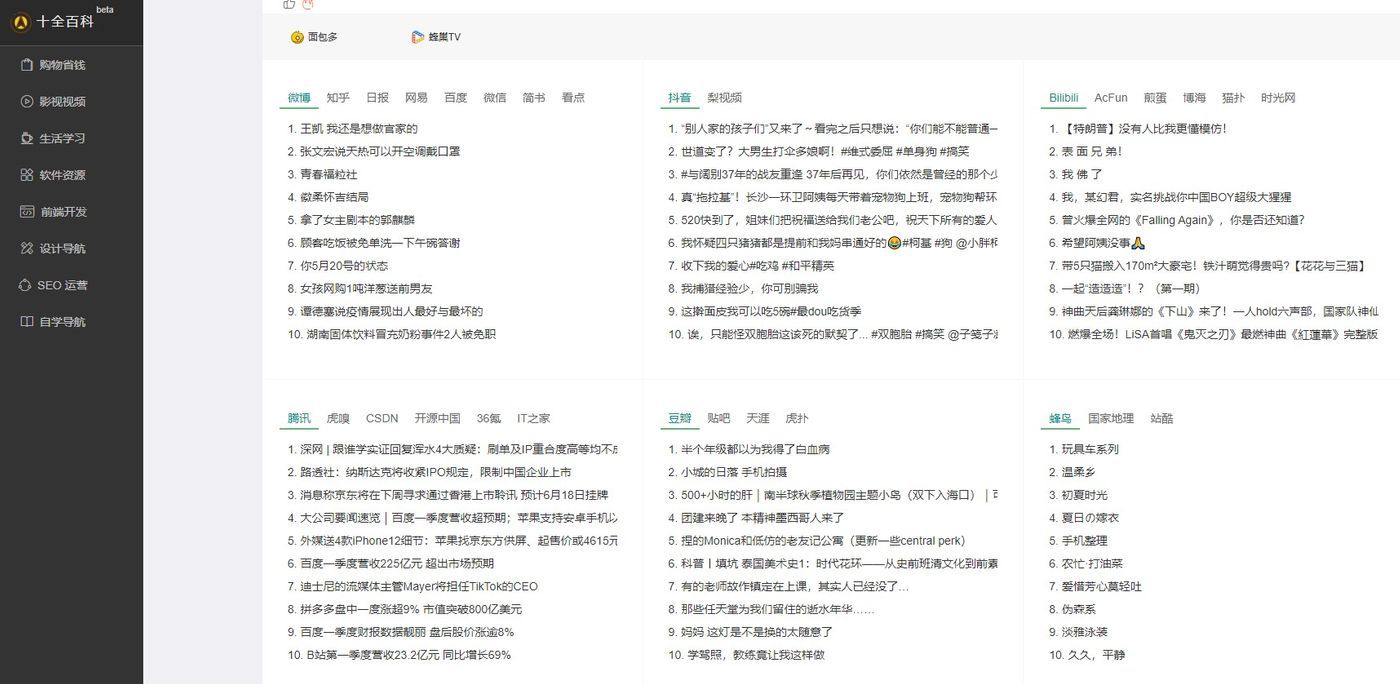Screen dimensions: 1400x684
Task: Switch to the 贴吧 tab
Action: [x=719, y=418]
